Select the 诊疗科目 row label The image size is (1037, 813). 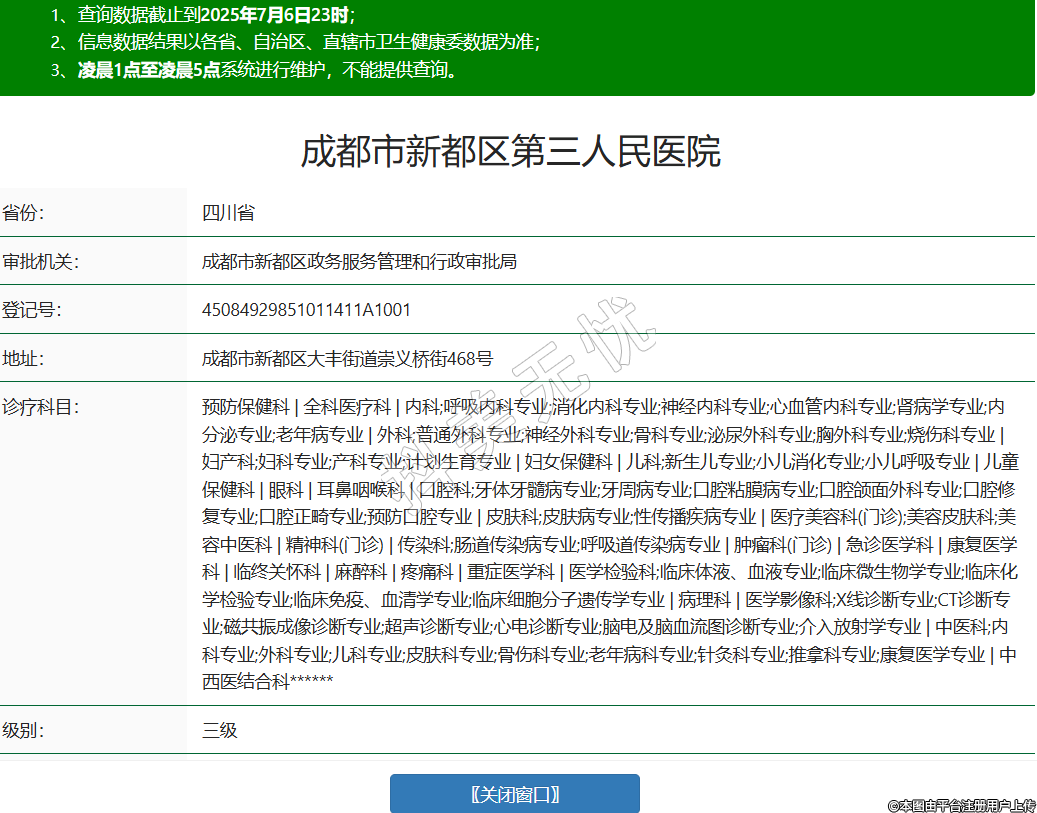(x=40, y=407)
